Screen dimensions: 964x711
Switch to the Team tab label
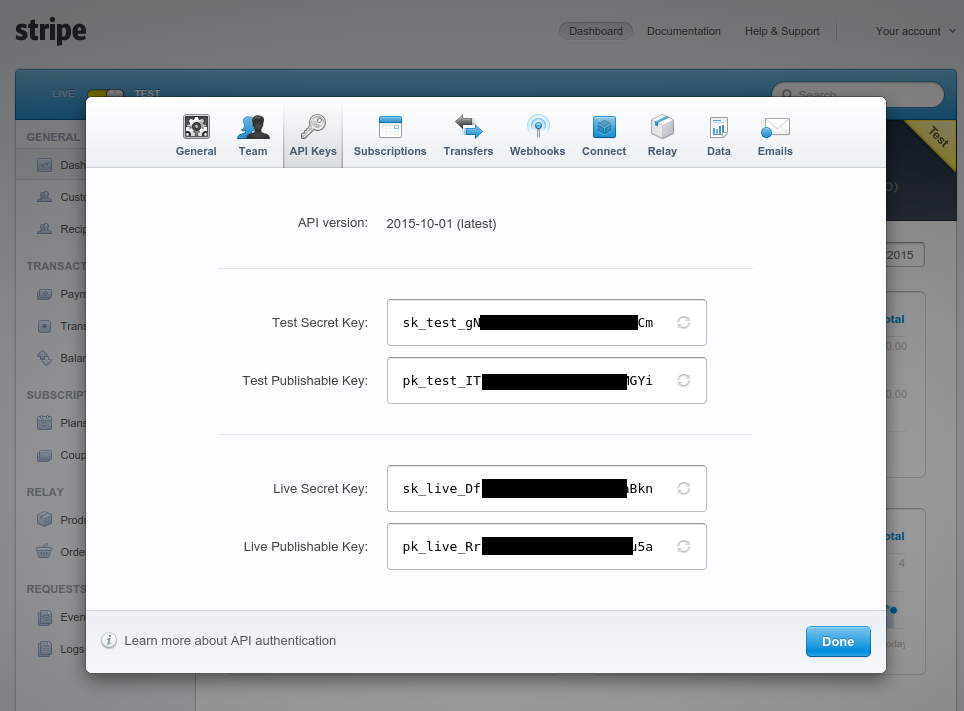tap(253, 151)
